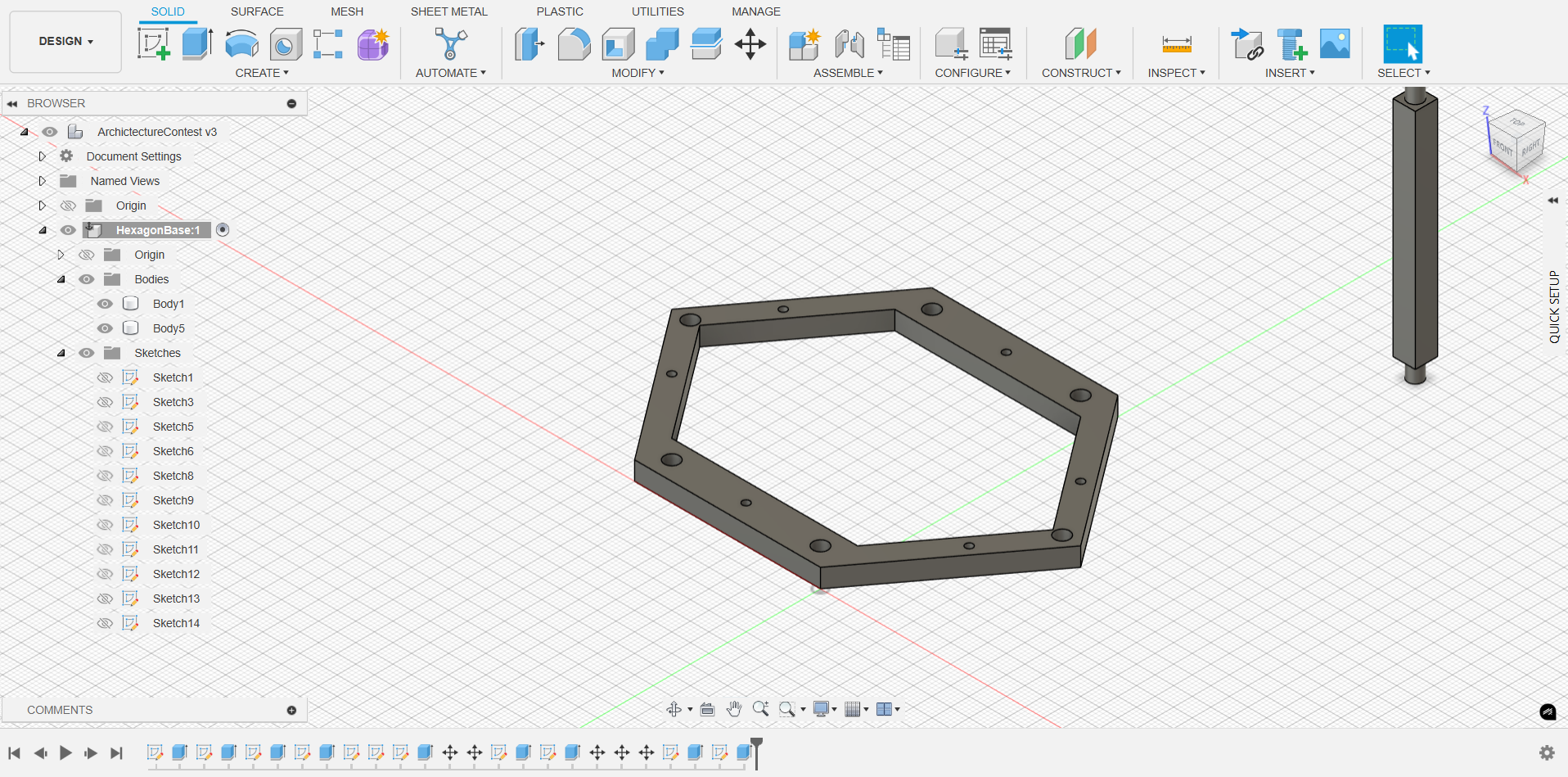Viewport: 1568px width, 777px height.
Task: Select the Press Pull tool
Action: (x=530, y=44)
